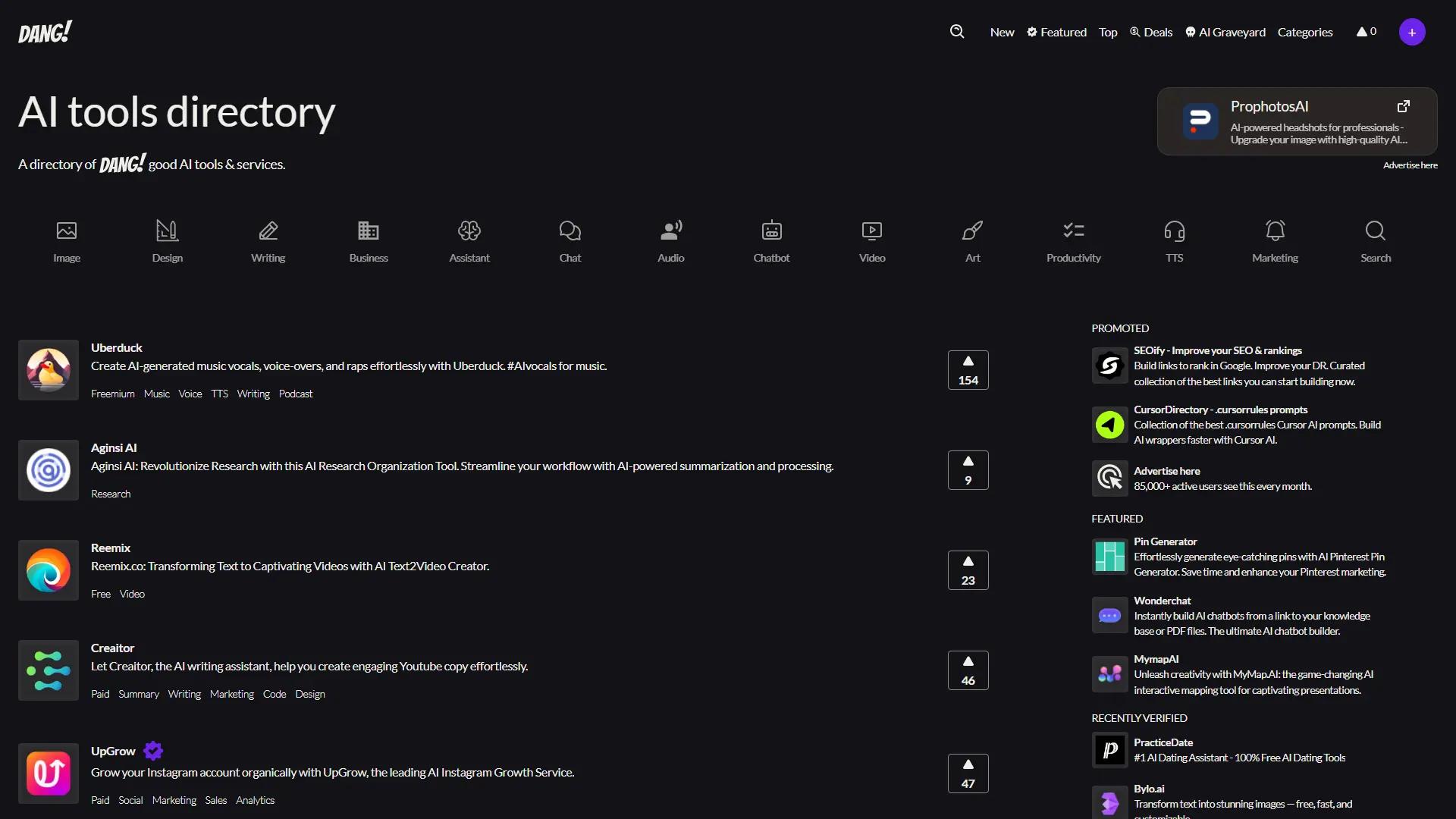Choose the Chatbot category icon
1456x819 pixels.
pos(771,231)
